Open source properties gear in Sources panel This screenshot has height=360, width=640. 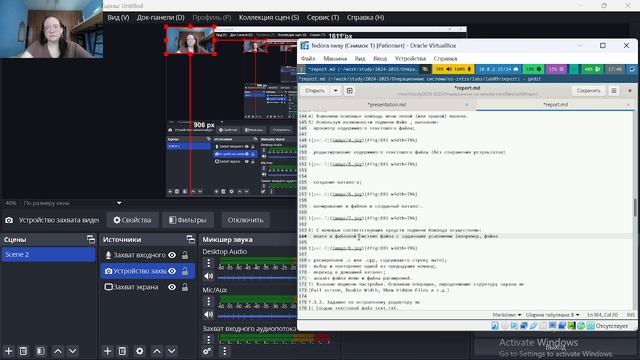(x=140, y=351)
